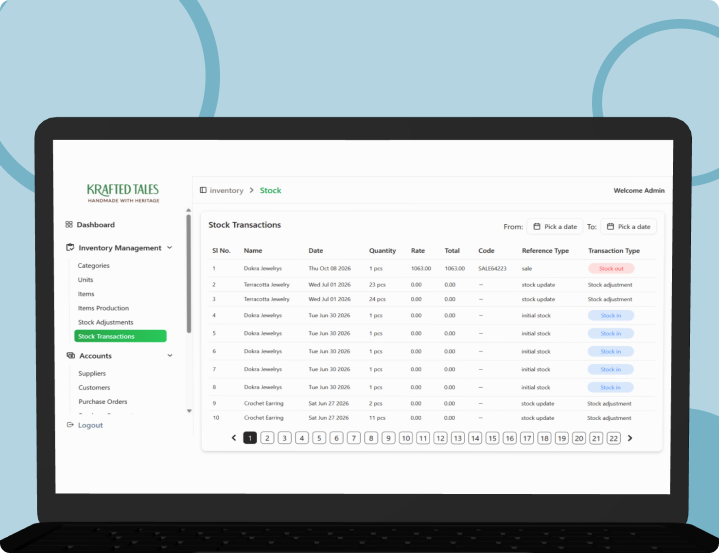Click the red Stock out badge

611,268
